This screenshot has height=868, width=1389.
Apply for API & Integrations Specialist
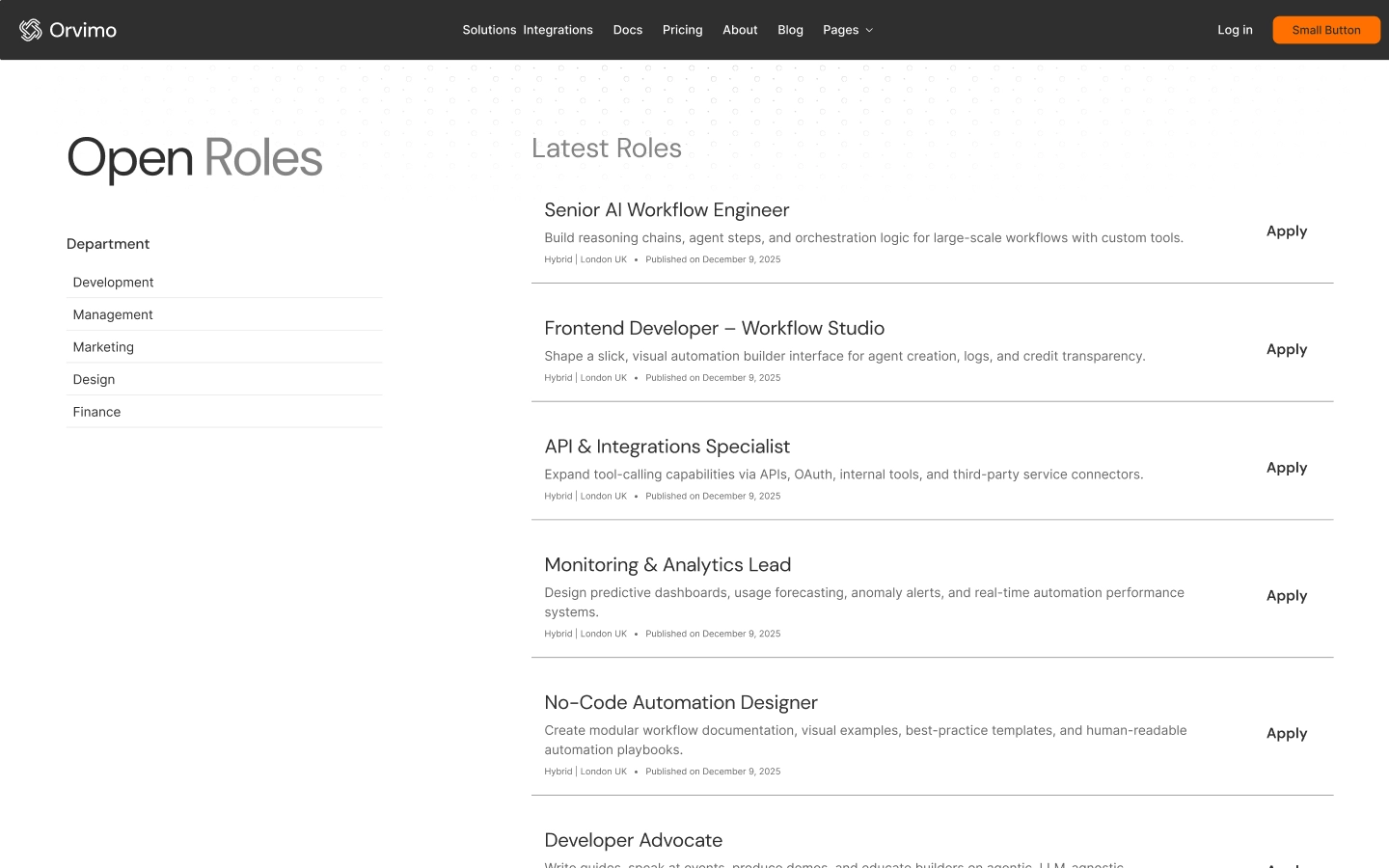(1287, 468)
